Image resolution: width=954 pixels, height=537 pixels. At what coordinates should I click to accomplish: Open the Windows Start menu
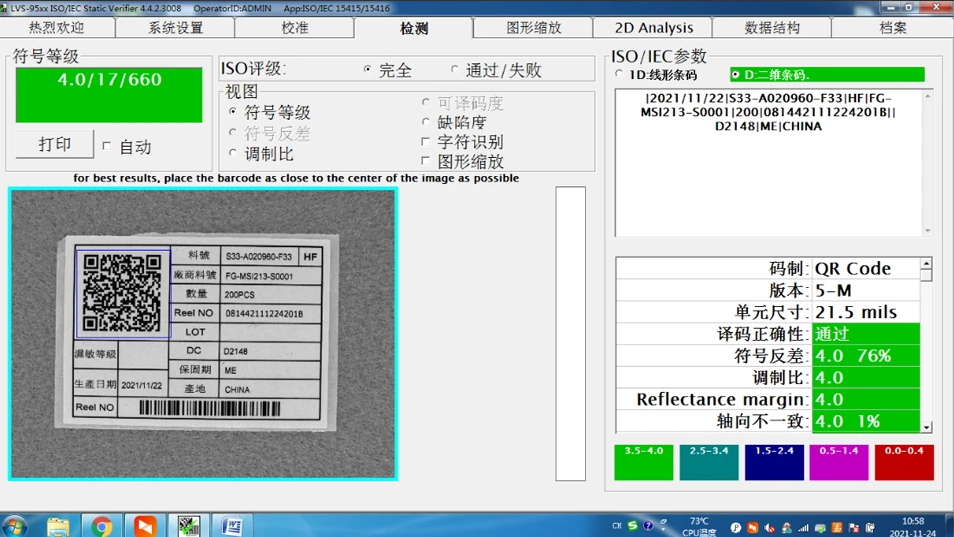point(15,525)
